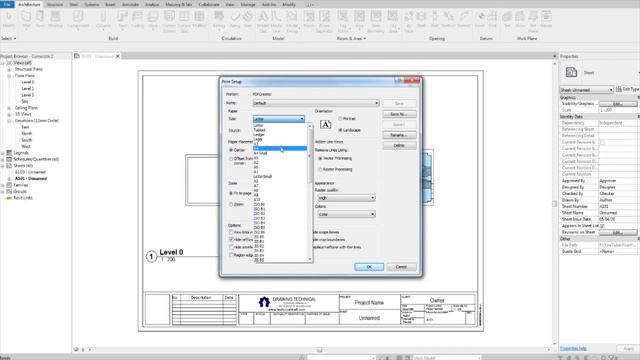Select the Area Boundary tool
The height and width of the screenshot is (360, 640).
pos(376,21)
